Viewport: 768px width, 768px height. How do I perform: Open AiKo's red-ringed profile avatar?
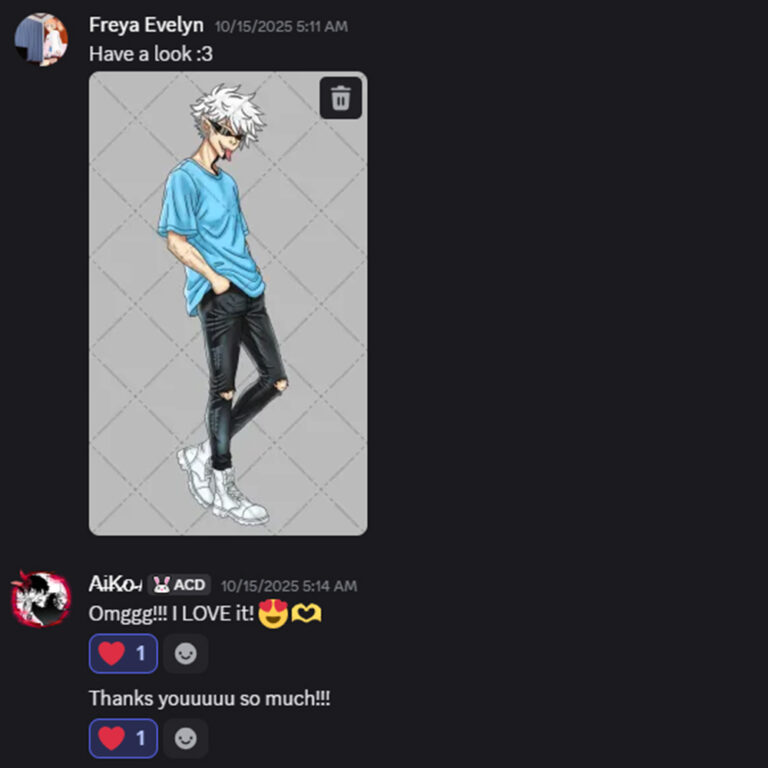(x=41, y=599)
